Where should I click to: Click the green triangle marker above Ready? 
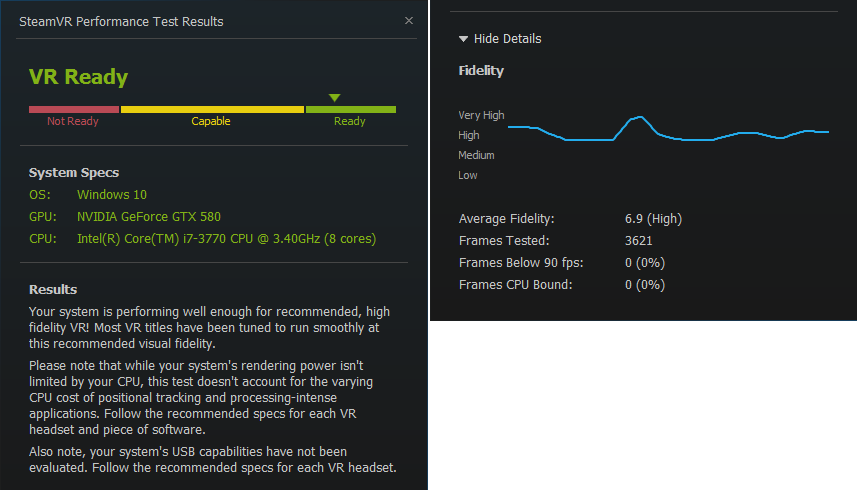point(335,97)
